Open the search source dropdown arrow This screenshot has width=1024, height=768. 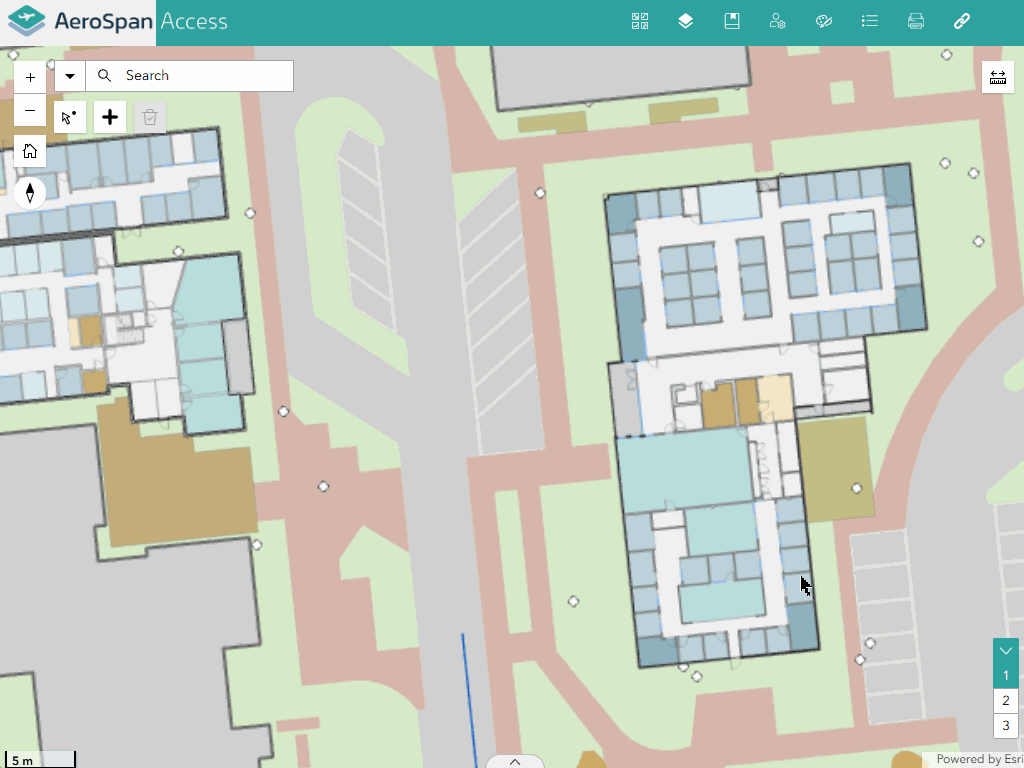click(x=70, y=76)
